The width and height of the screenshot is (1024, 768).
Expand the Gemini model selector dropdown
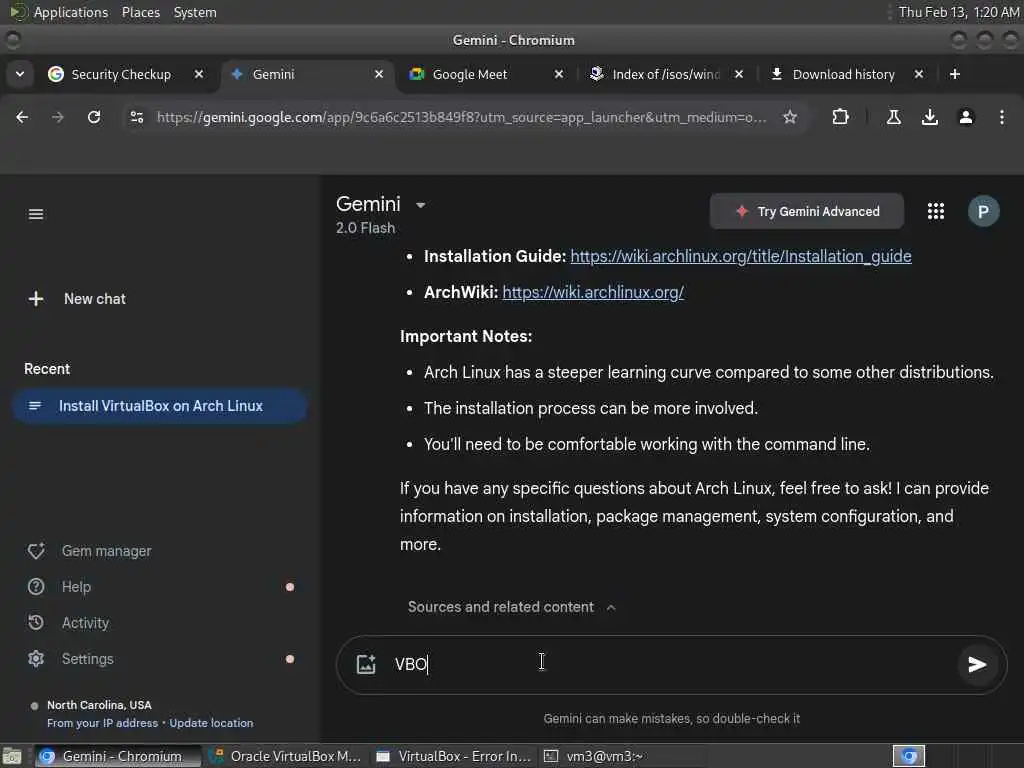(421, 205)
